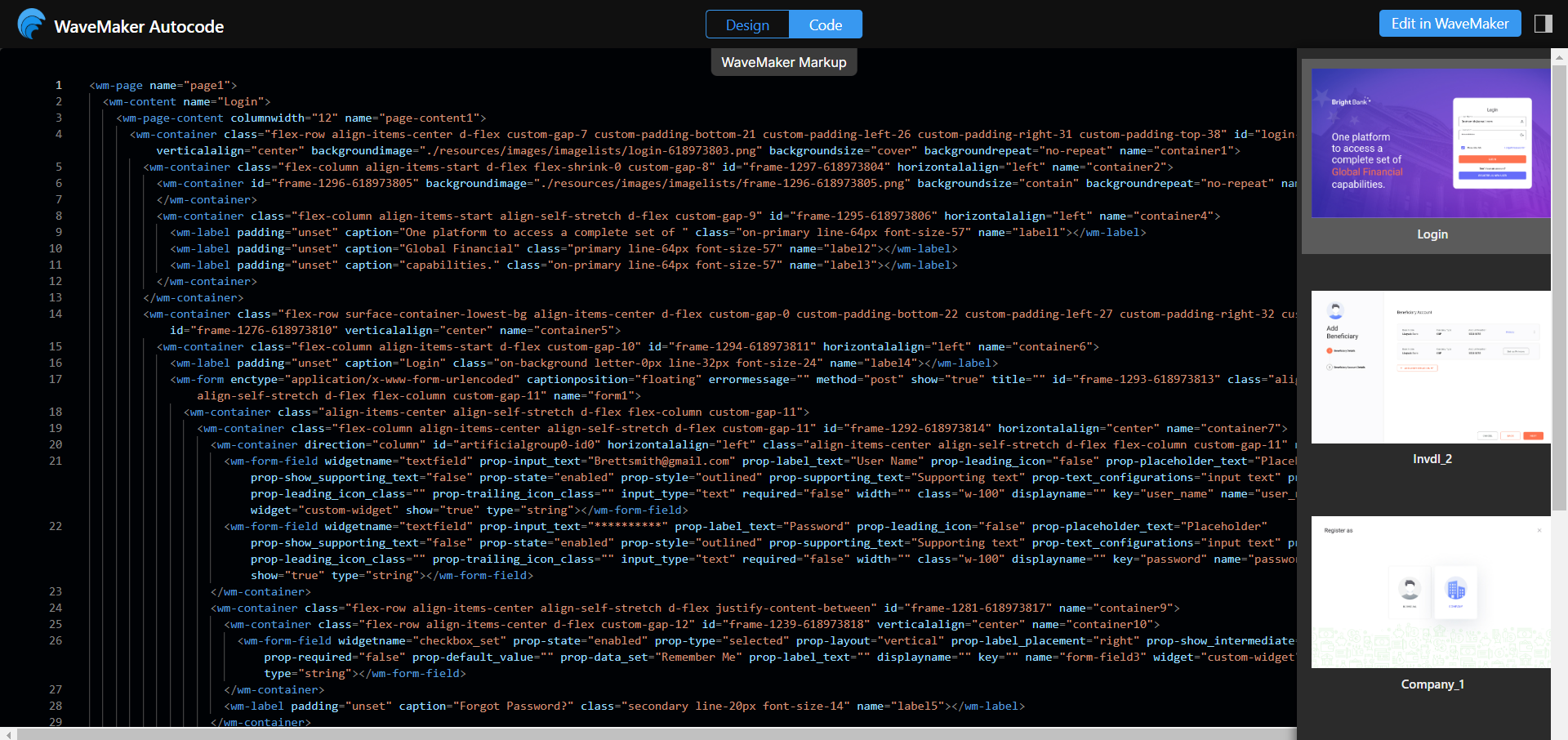
Task: Click line number 1 in the gutter
Action: [58, 85]
